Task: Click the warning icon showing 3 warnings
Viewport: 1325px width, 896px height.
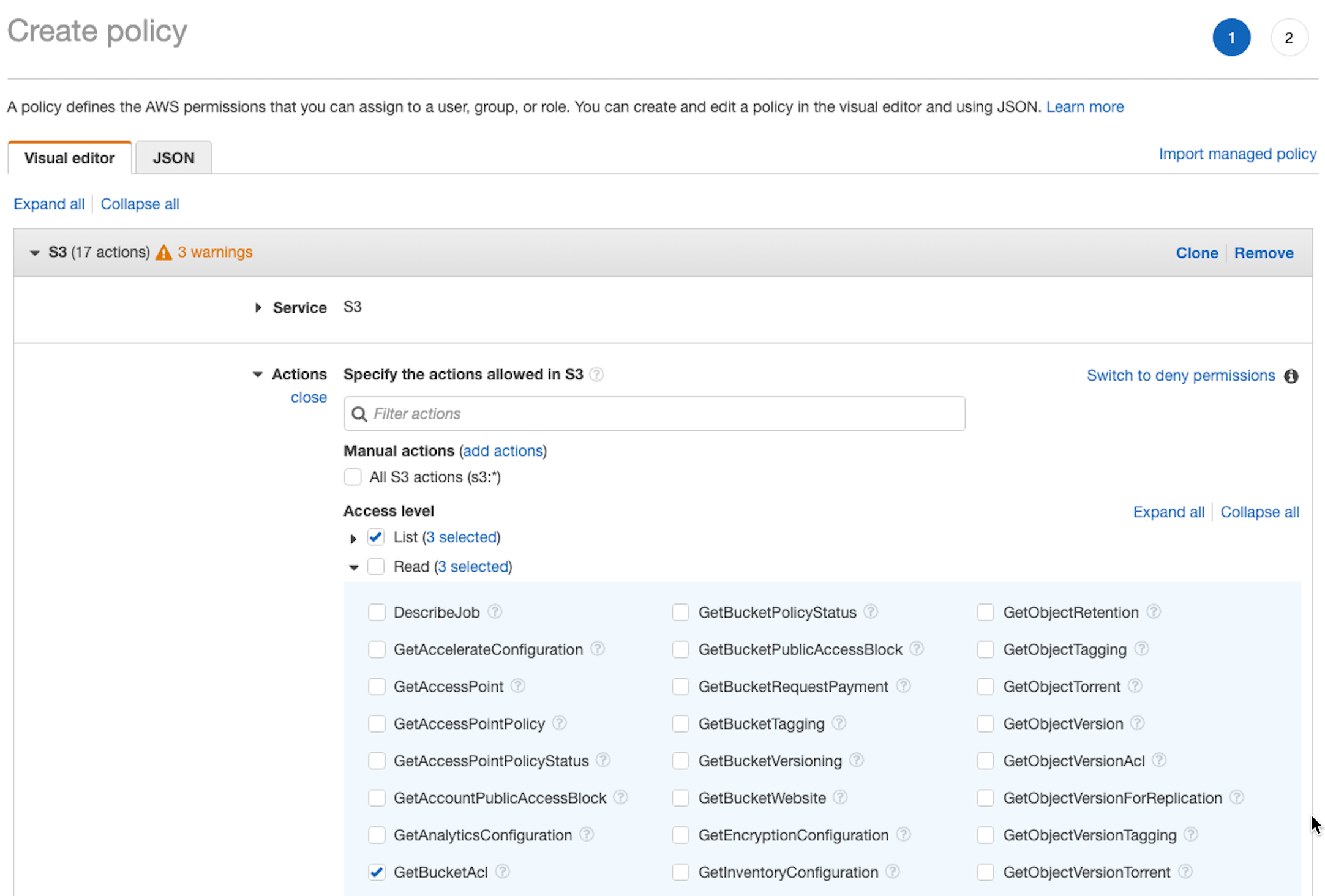Action: click(163, 252)
